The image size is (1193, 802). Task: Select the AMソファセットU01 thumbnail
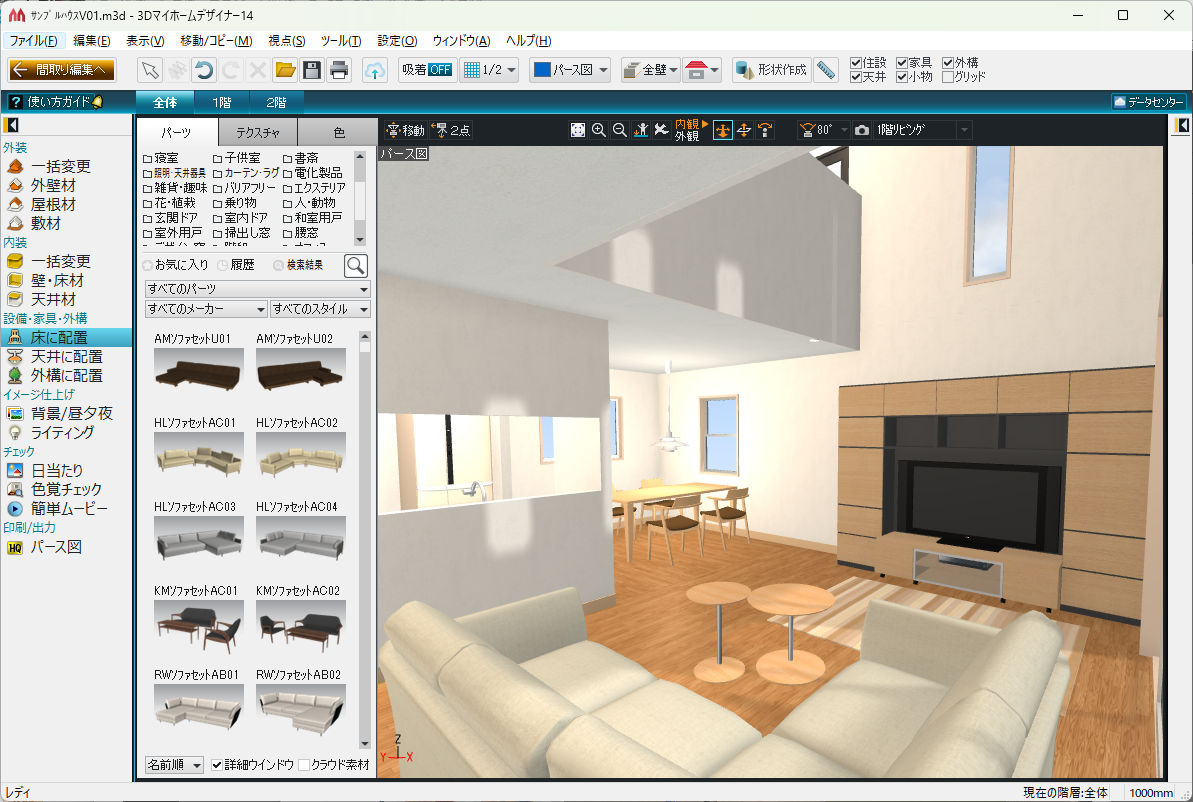pyautogui.click(x=199, y=369)
